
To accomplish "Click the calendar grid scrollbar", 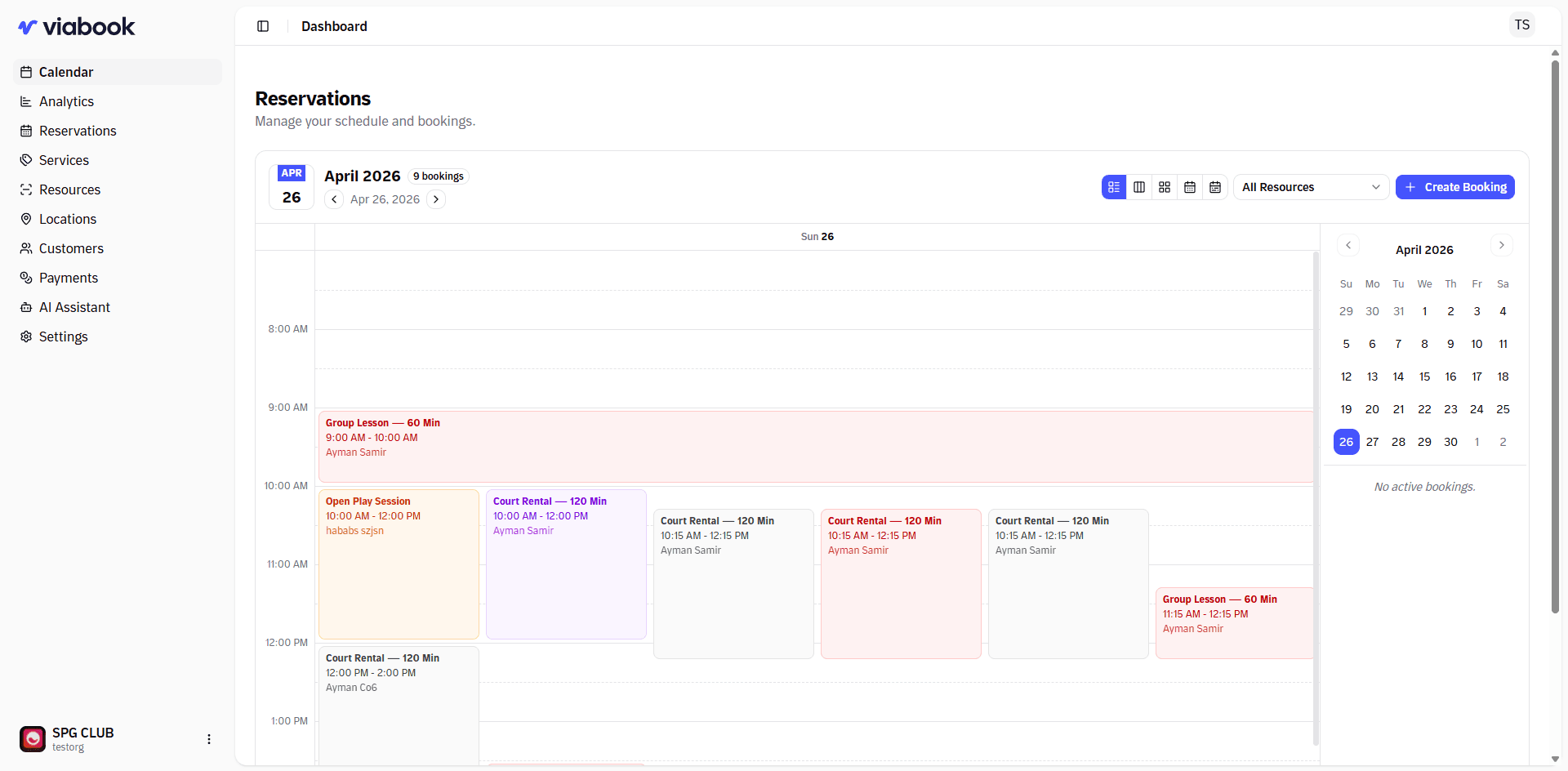I will (x=1316, y=498).
